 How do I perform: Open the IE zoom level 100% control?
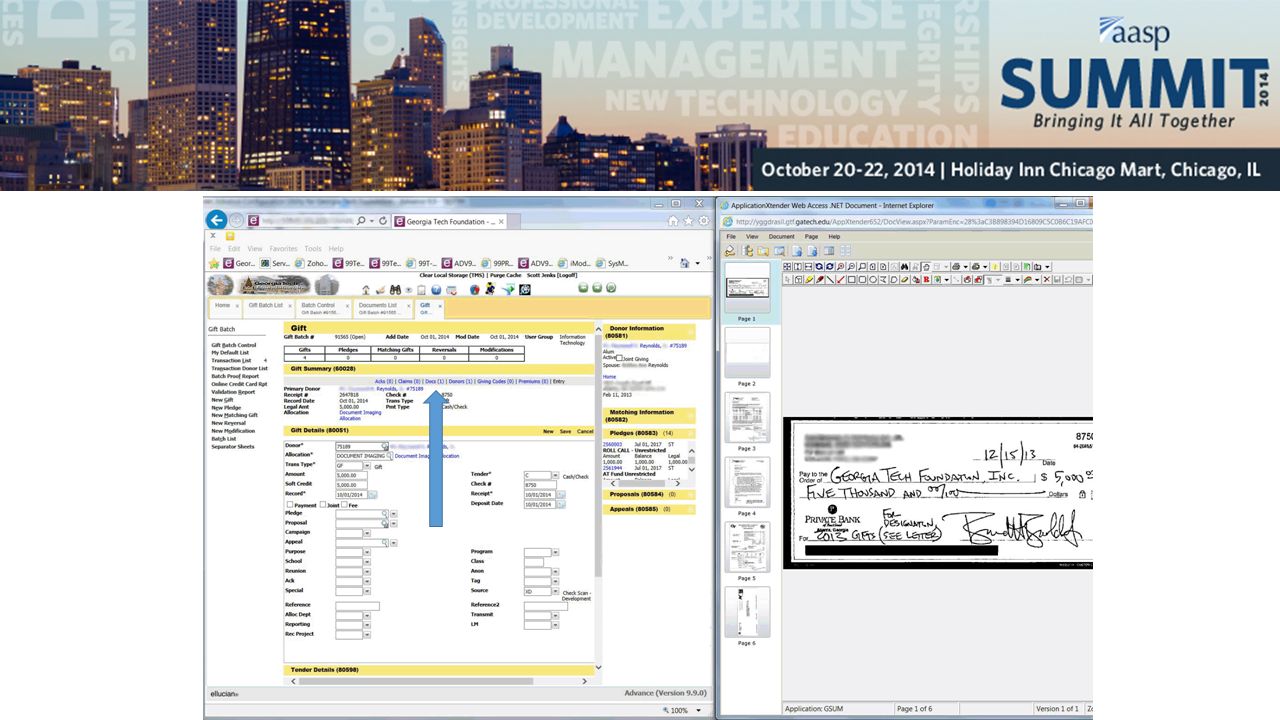[680, 710]
